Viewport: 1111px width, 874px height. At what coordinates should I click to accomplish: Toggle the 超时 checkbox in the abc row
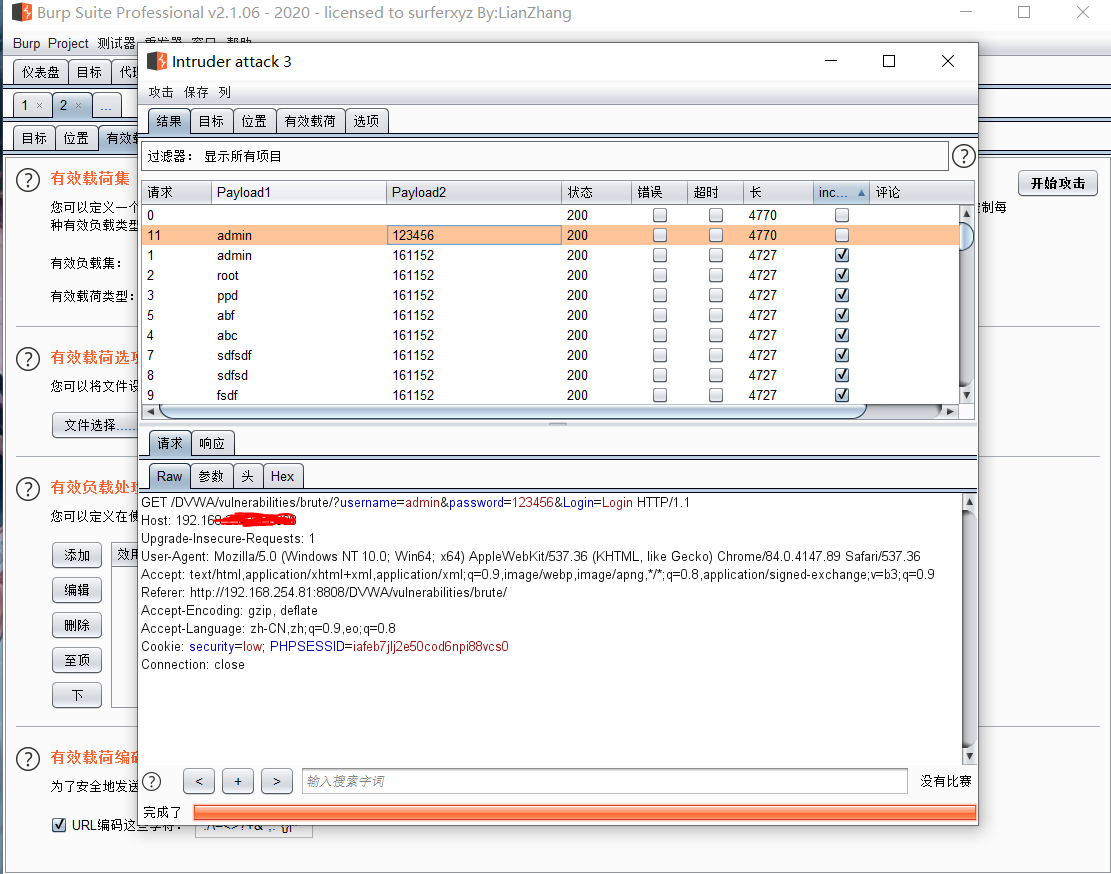[716, 335]
